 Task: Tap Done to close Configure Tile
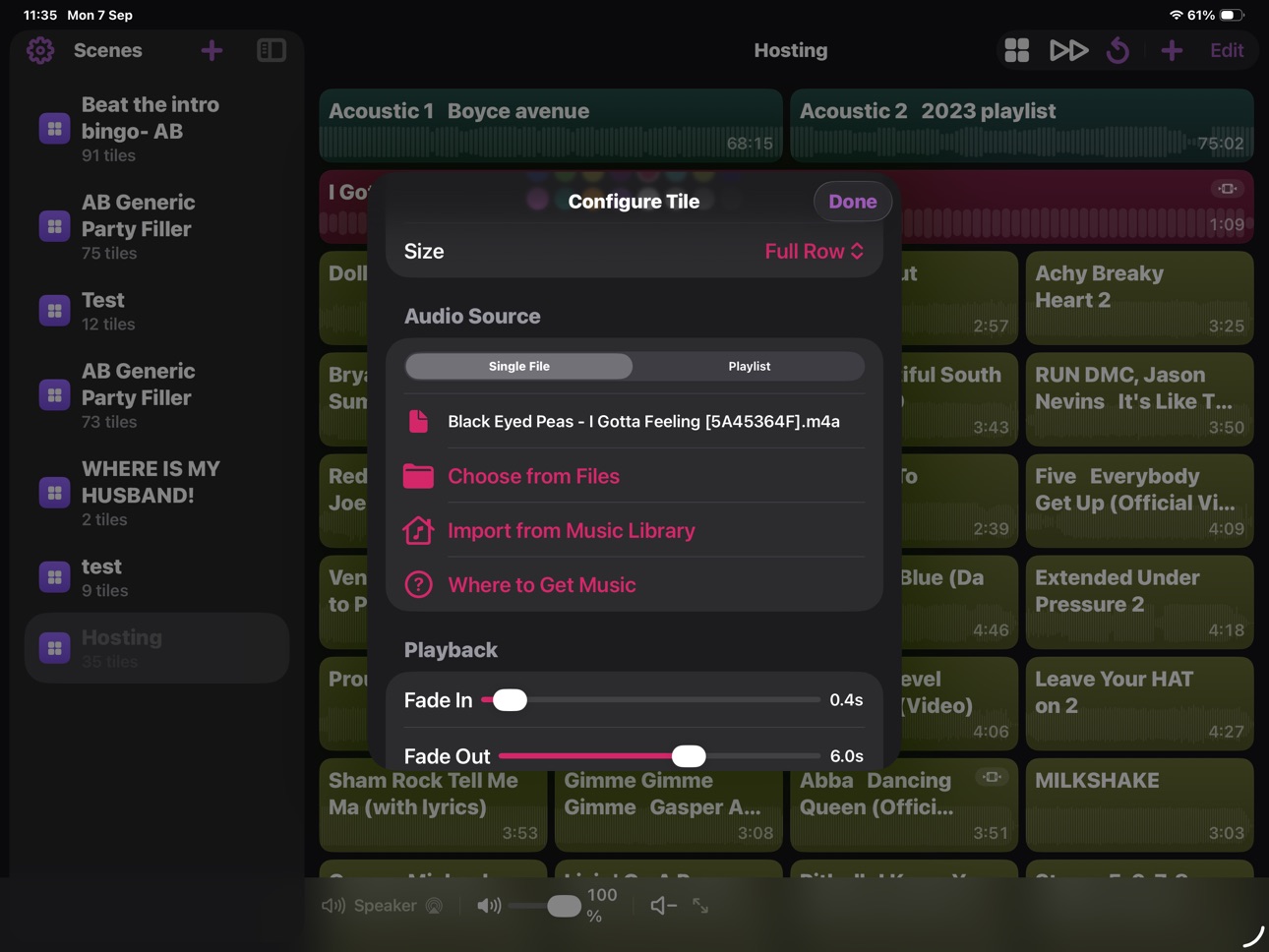click(853, 202)
